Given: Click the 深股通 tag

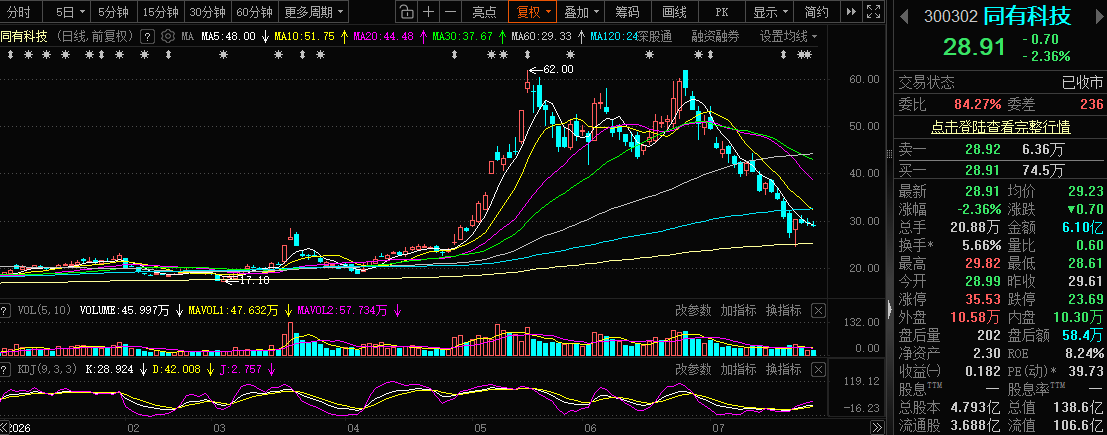Looking at the screenshot, I should [x=655, y=37].
